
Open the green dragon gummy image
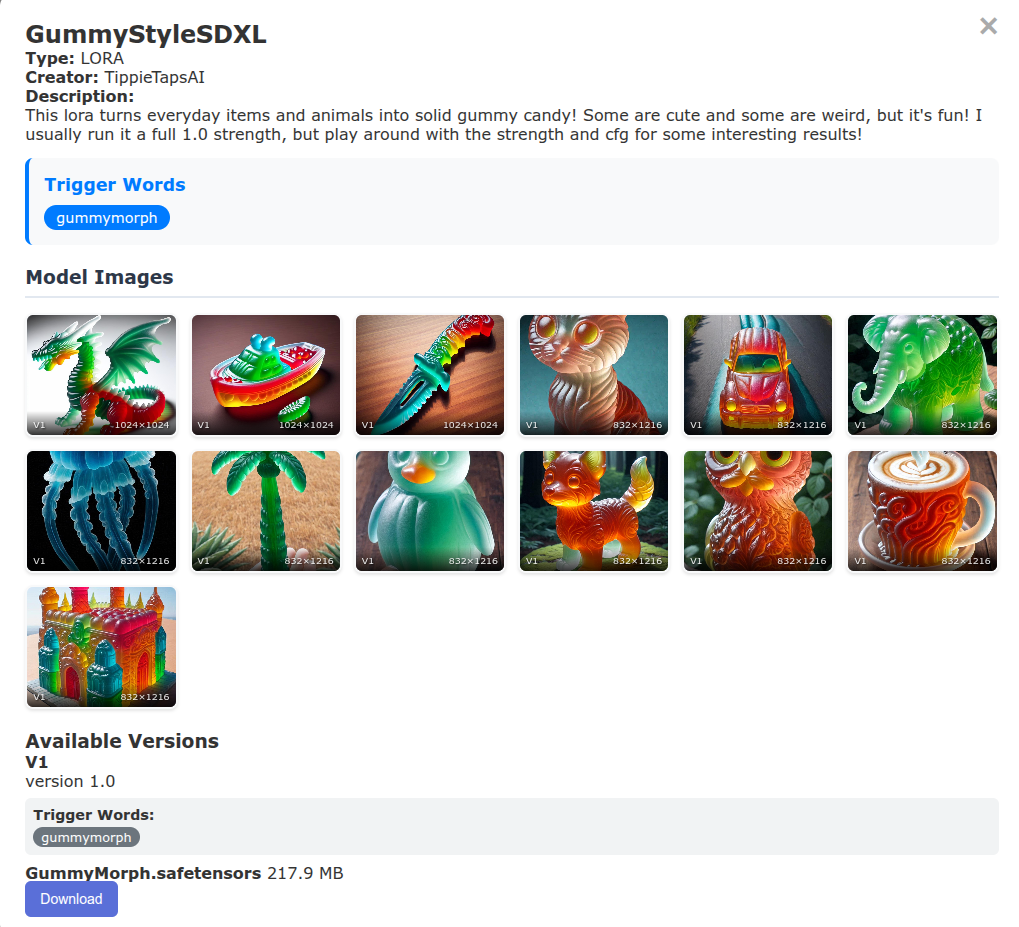[101, 375]
